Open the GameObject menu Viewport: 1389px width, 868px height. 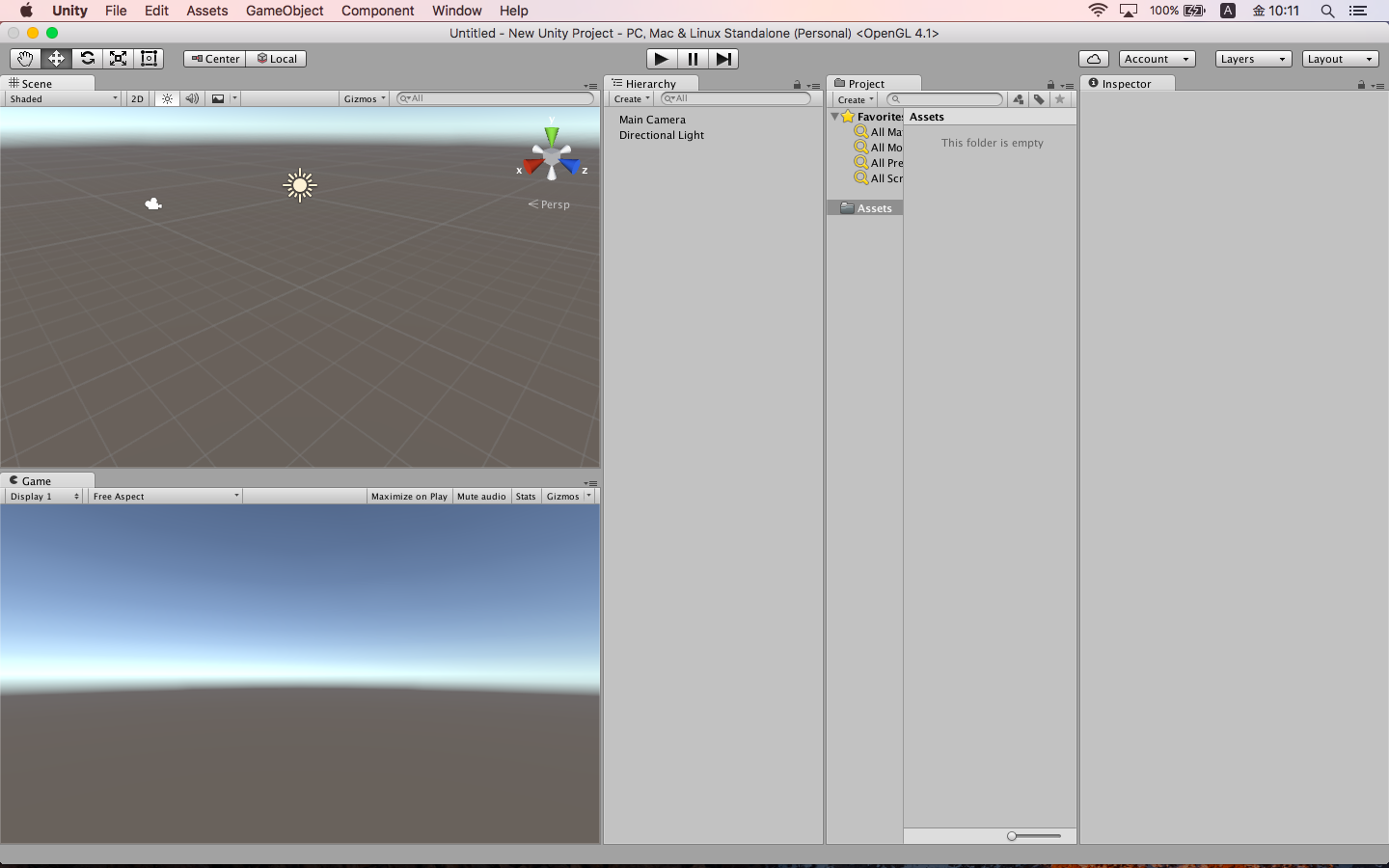click(285, 11)
